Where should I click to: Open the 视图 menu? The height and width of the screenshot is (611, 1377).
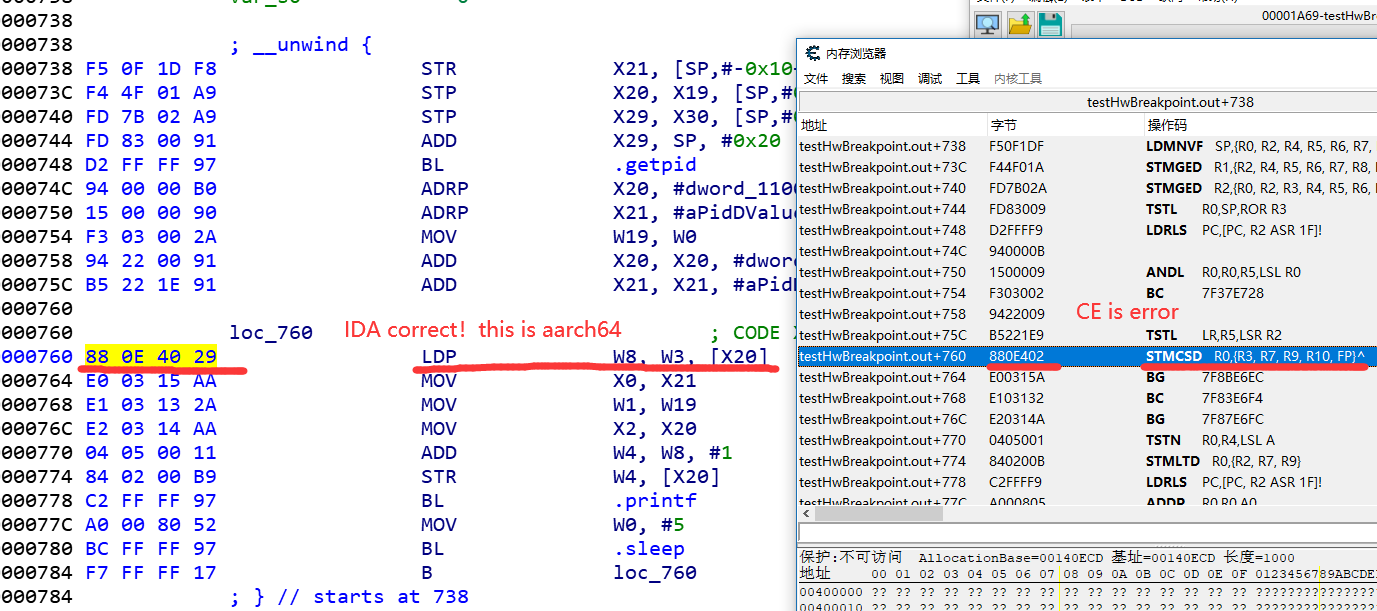coord(891,77)
